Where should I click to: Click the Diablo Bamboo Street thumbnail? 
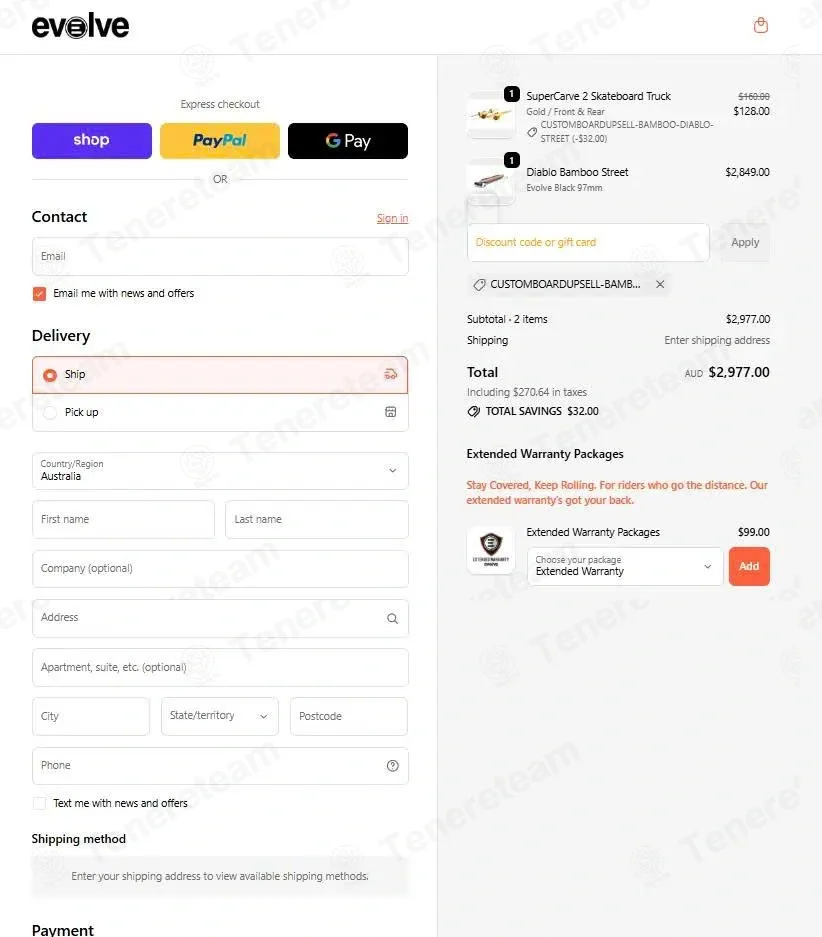click(490, 180)
